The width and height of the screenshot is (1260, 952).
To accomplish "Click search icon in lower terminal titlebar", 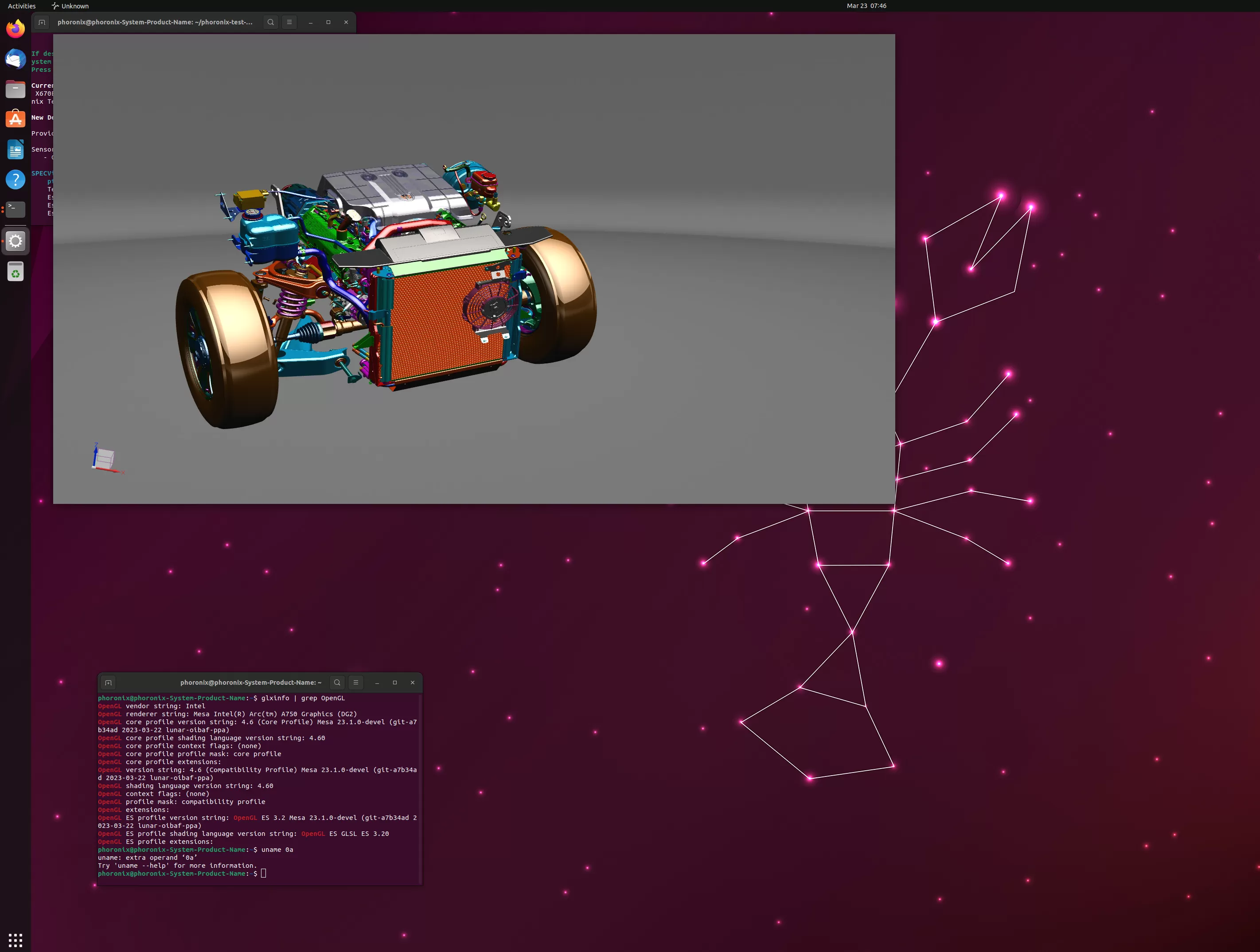I will pyautogui.click(x=337, y=683).
